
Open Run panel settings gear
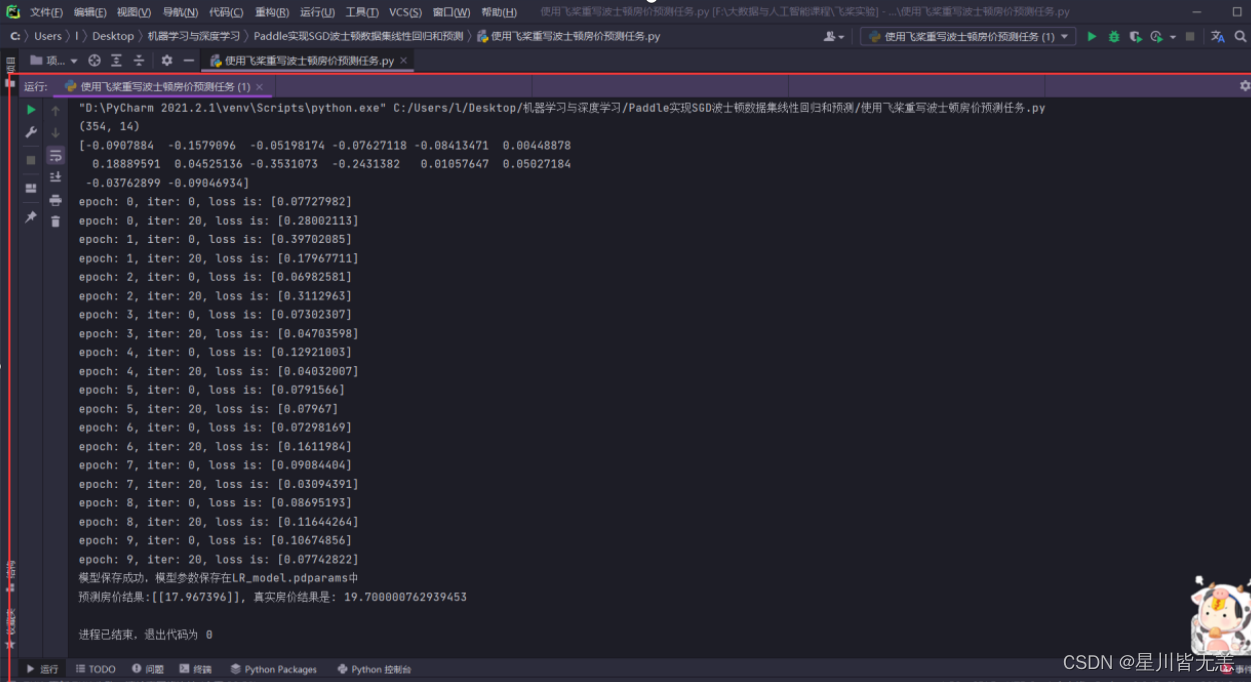point(1244,86)
